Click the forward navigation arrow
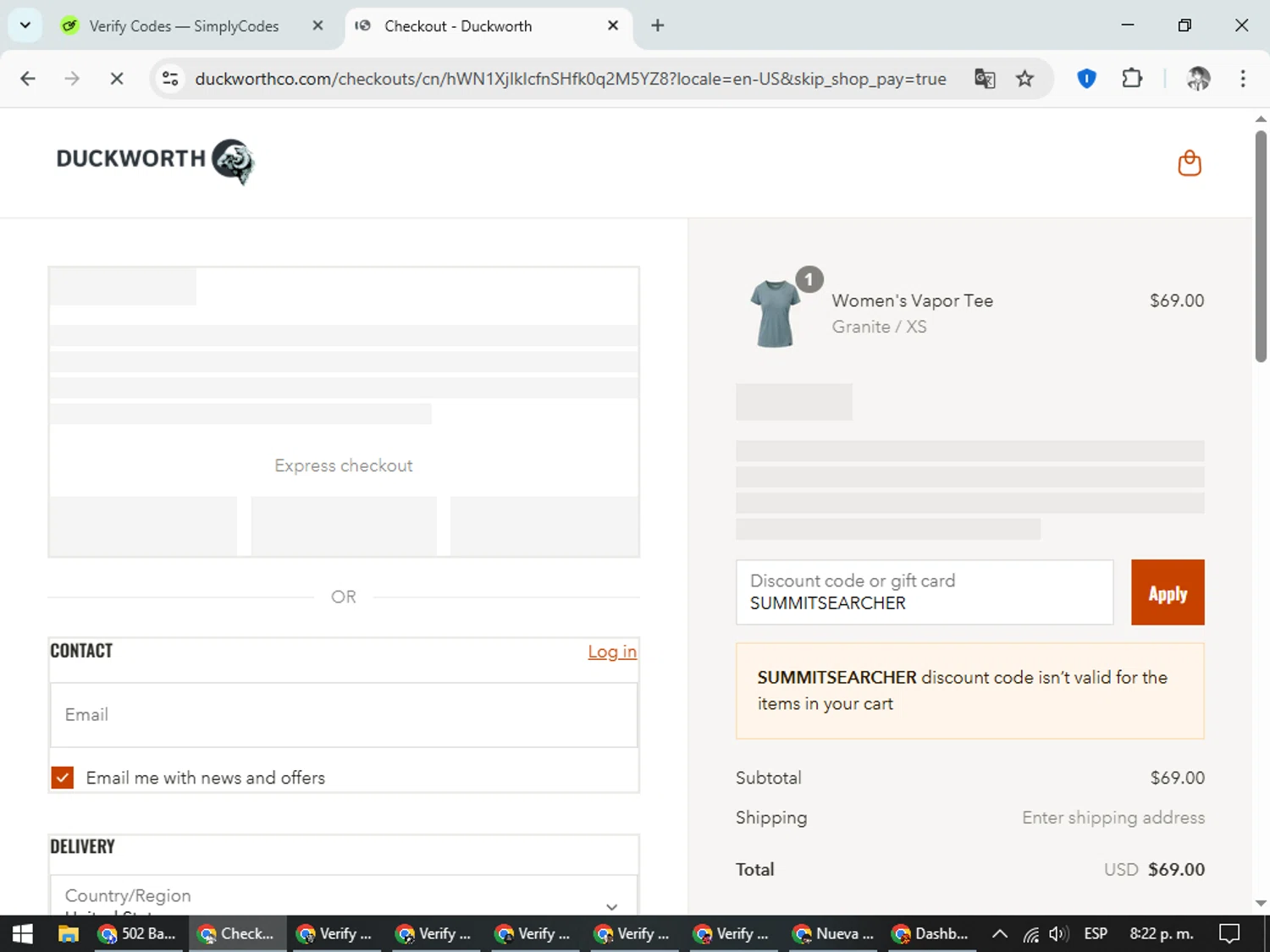The image size is (1270, 952). (x=72, y=79)
